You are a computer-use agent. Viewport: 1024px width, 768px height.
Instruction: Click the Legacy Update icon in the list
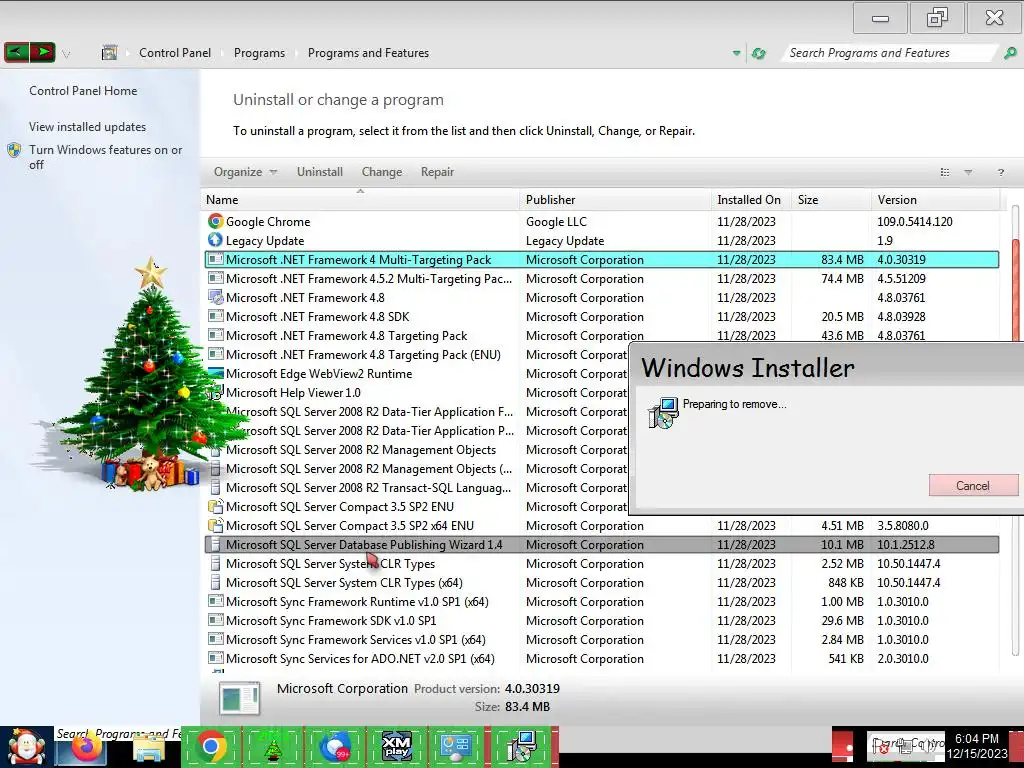coord(215,240)
